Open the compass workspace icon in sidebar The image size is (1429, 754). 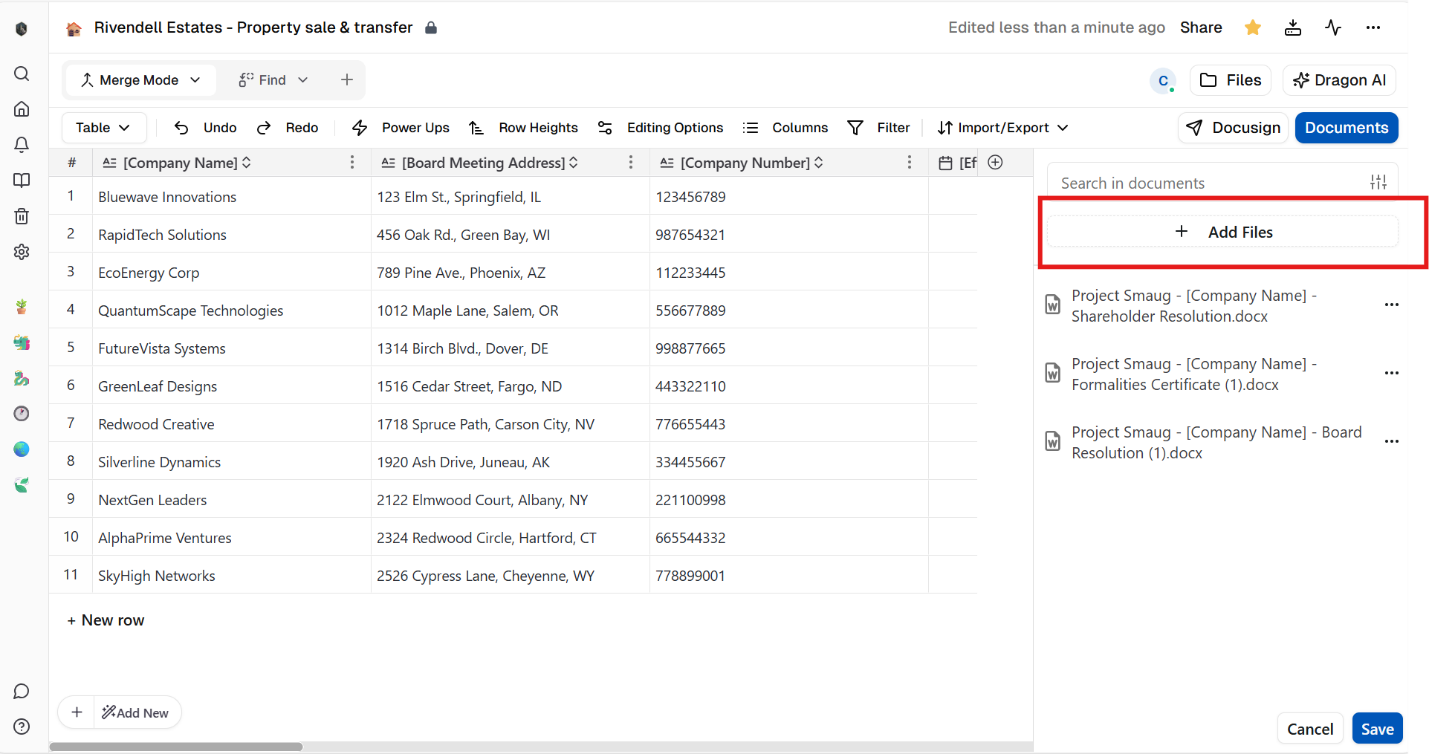click(21, 413)
